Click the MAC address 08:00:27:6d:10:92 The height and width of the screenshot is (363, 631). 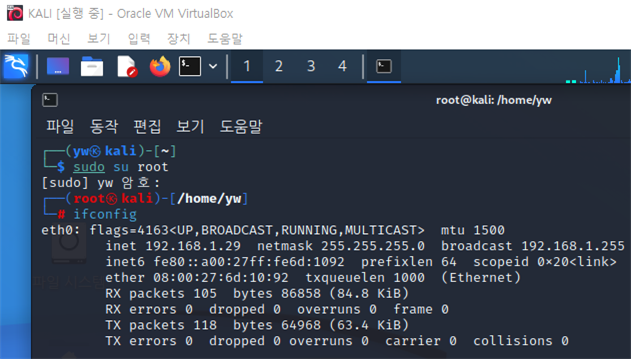(x=221, y=277)
